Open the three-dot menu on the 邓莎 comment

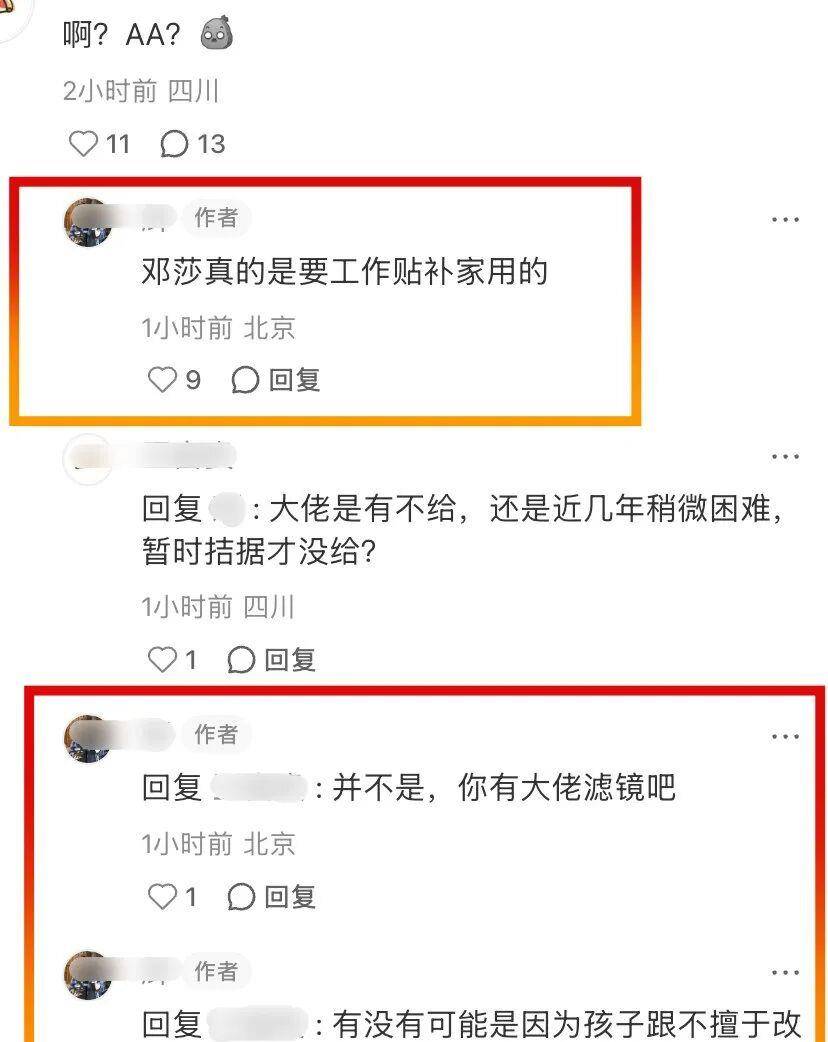785,219
